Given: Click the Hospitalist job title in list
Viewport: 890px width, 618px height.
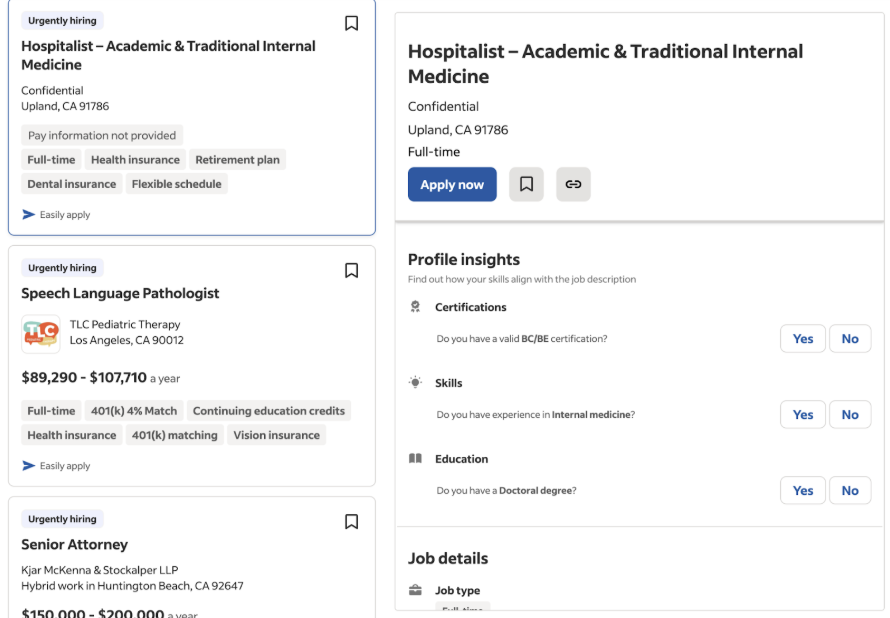Looking at the screenshot, I should [168, 56].
